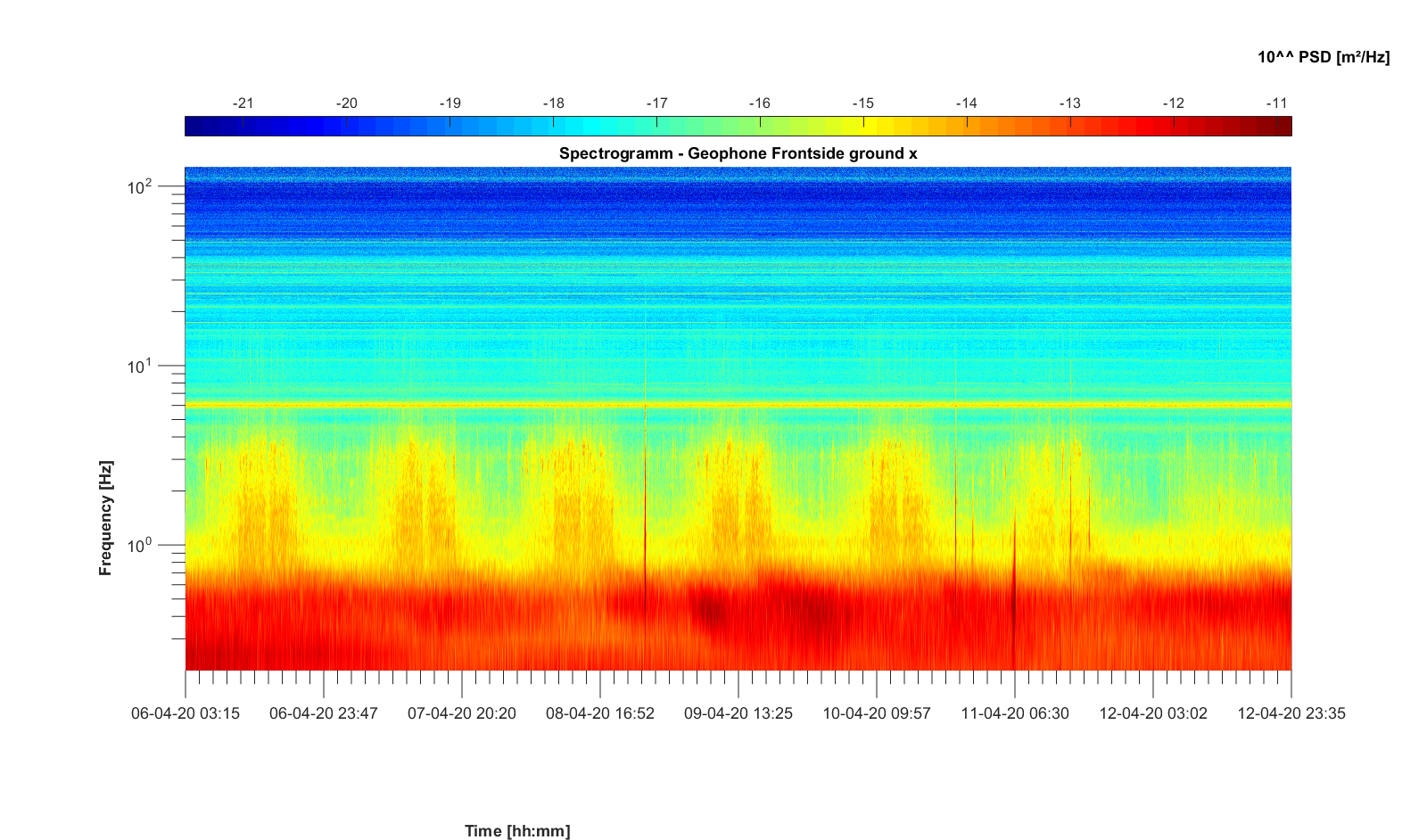Click the time label '09-04-20 13:25'
Screen dimensions: 1427x840
(x=738, y=713)
